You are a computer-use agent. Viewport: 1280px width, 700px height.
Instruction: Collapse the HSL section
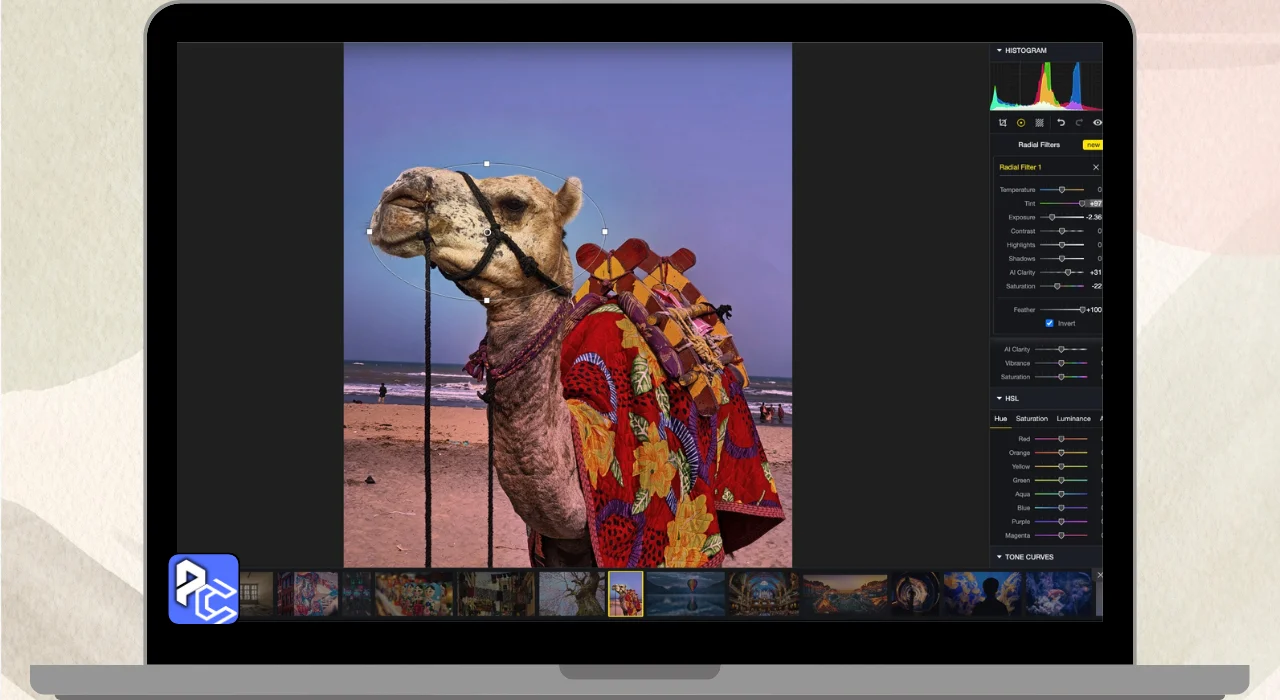click(x=998, y=398)
